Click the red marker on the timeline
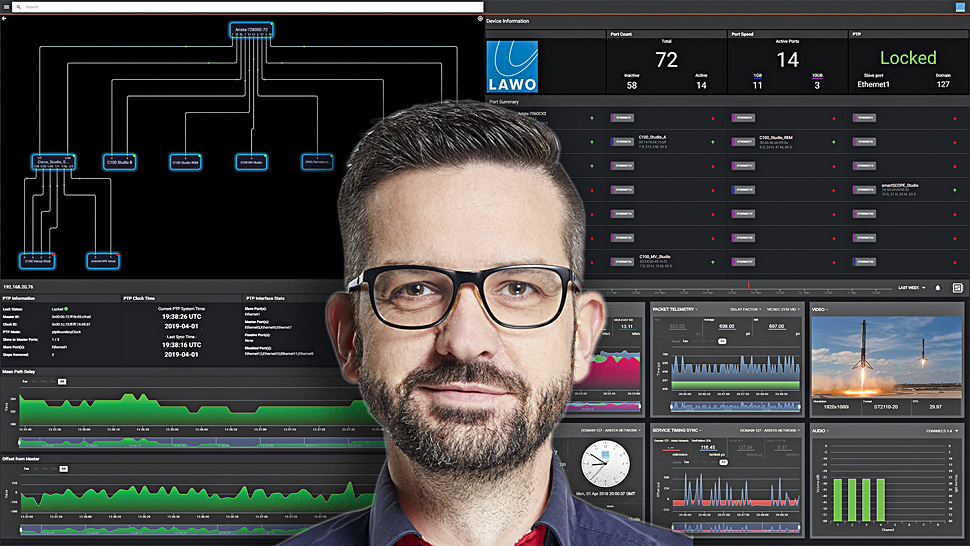 [x=748, y=286]
